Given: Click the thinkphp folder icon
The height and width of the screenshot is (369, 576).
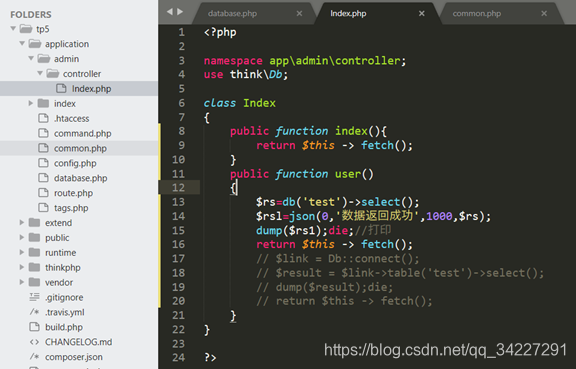Looking at the screenshot, I should click(x=35, y=267).
